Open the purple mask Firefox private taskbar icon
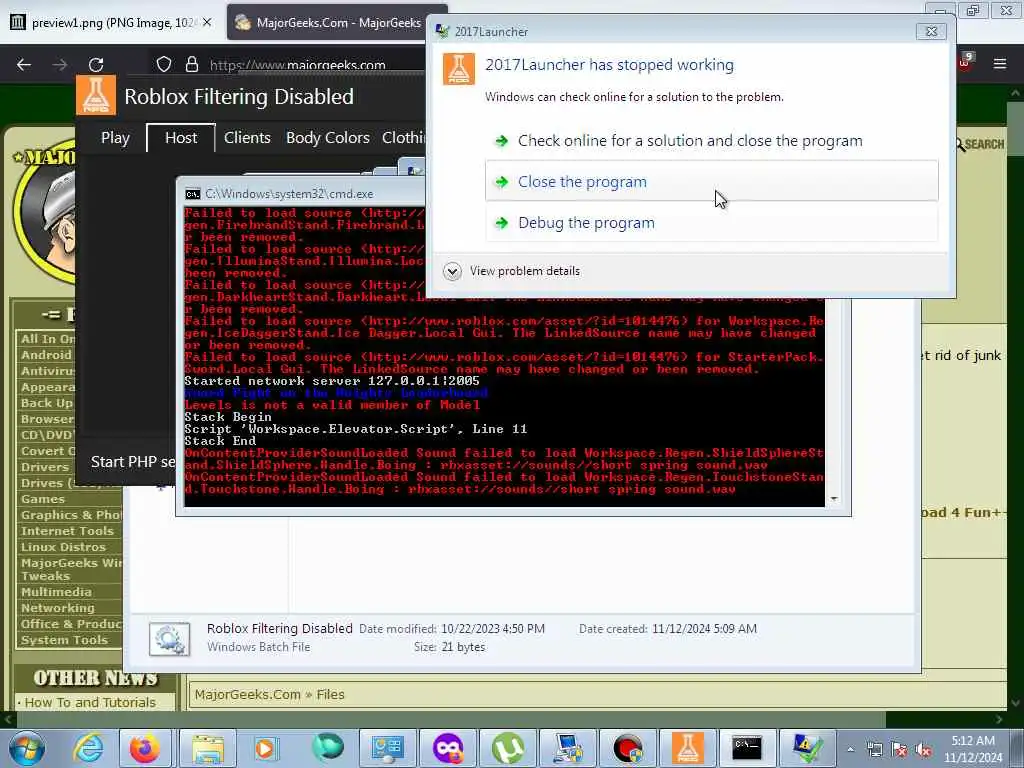Screen dimensions: 1024x768 coord(447,748)
